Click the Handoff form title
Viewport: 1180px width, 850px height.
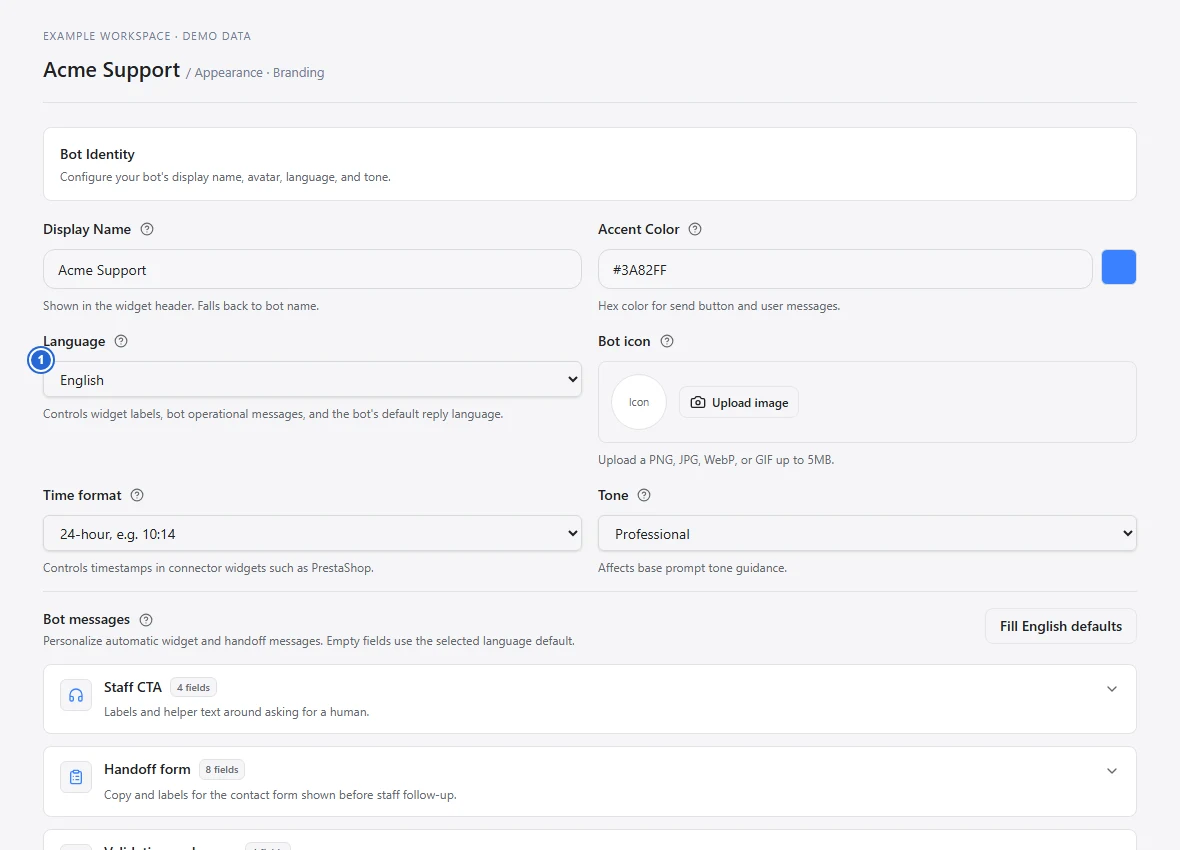point(147,769)
